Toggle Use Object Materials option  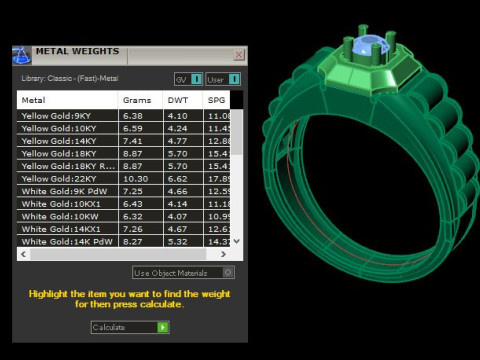[183, 273]
